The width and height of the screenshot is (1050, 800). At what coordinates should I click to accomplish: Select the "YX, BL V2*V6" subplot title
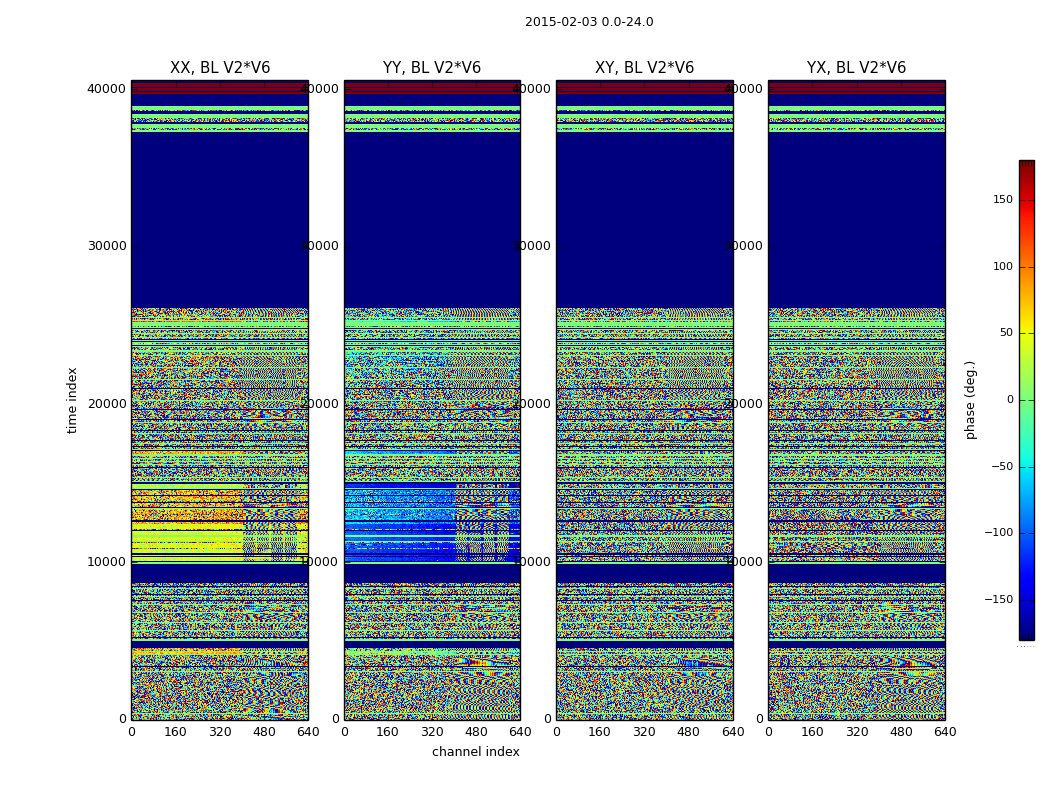pyautogui.click(x=856, y=68)
